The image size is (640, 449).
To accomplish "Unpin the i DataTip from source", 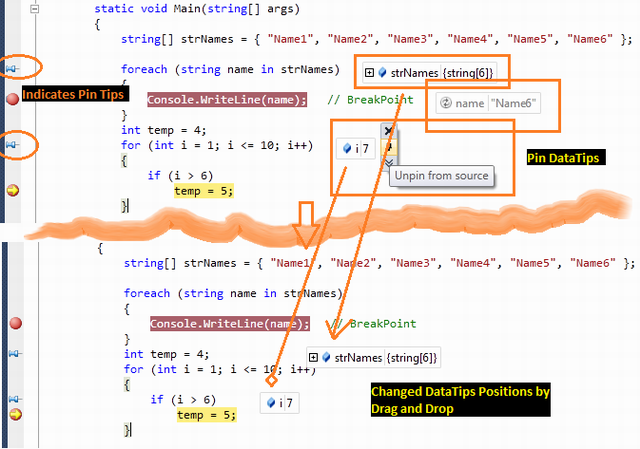I will click(x=388, y=147).
